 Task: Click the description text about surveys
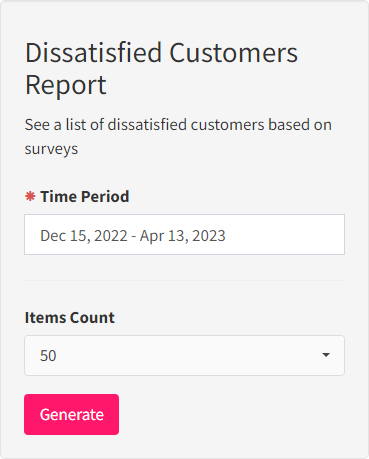click(x=178, y=137)
